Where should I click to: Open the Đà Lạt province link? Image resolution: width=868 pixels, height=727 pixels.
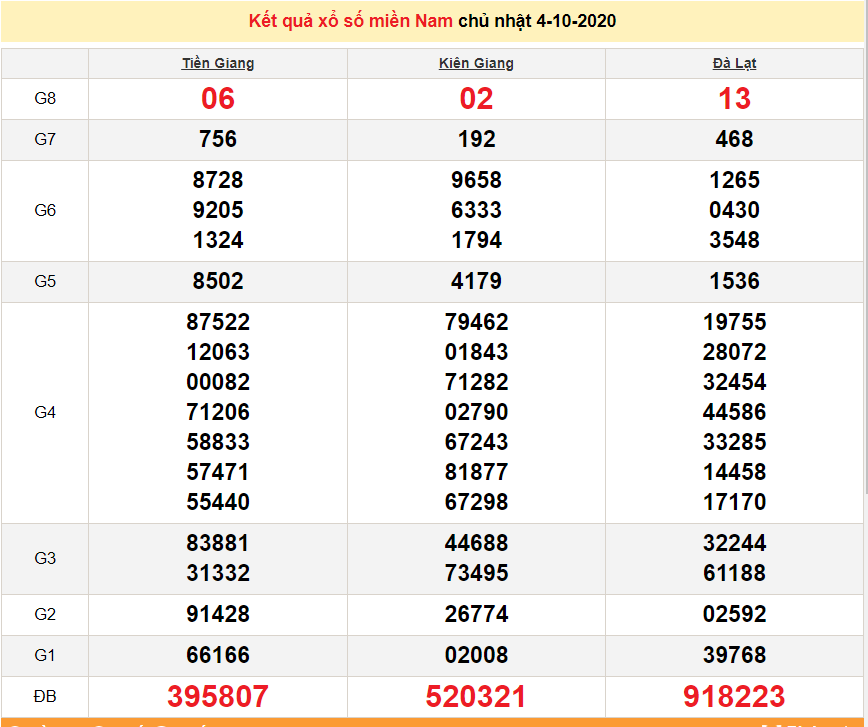pos(734,63)
